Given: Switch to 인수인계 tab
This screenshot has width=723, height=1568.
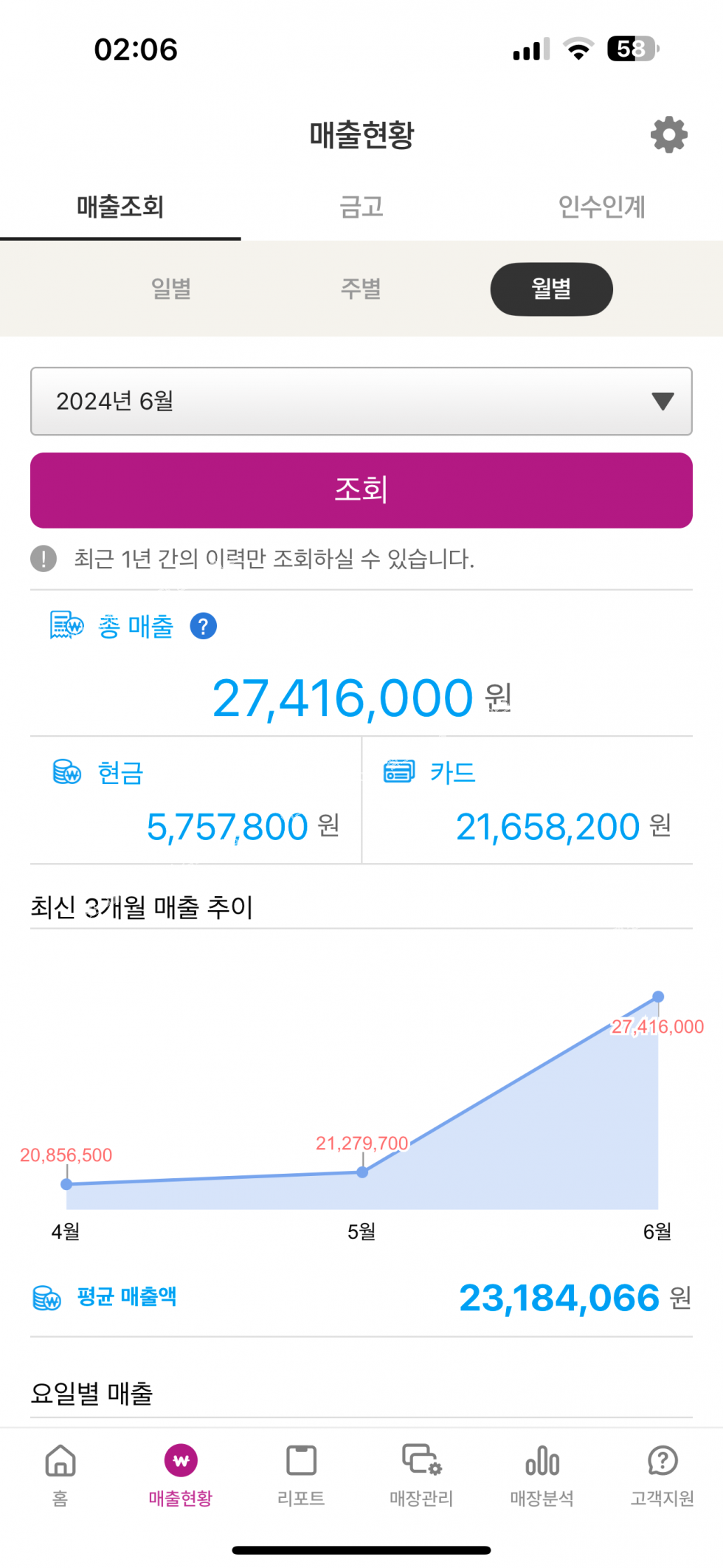Looking at the screenshot, I should (x=601, y=207).
